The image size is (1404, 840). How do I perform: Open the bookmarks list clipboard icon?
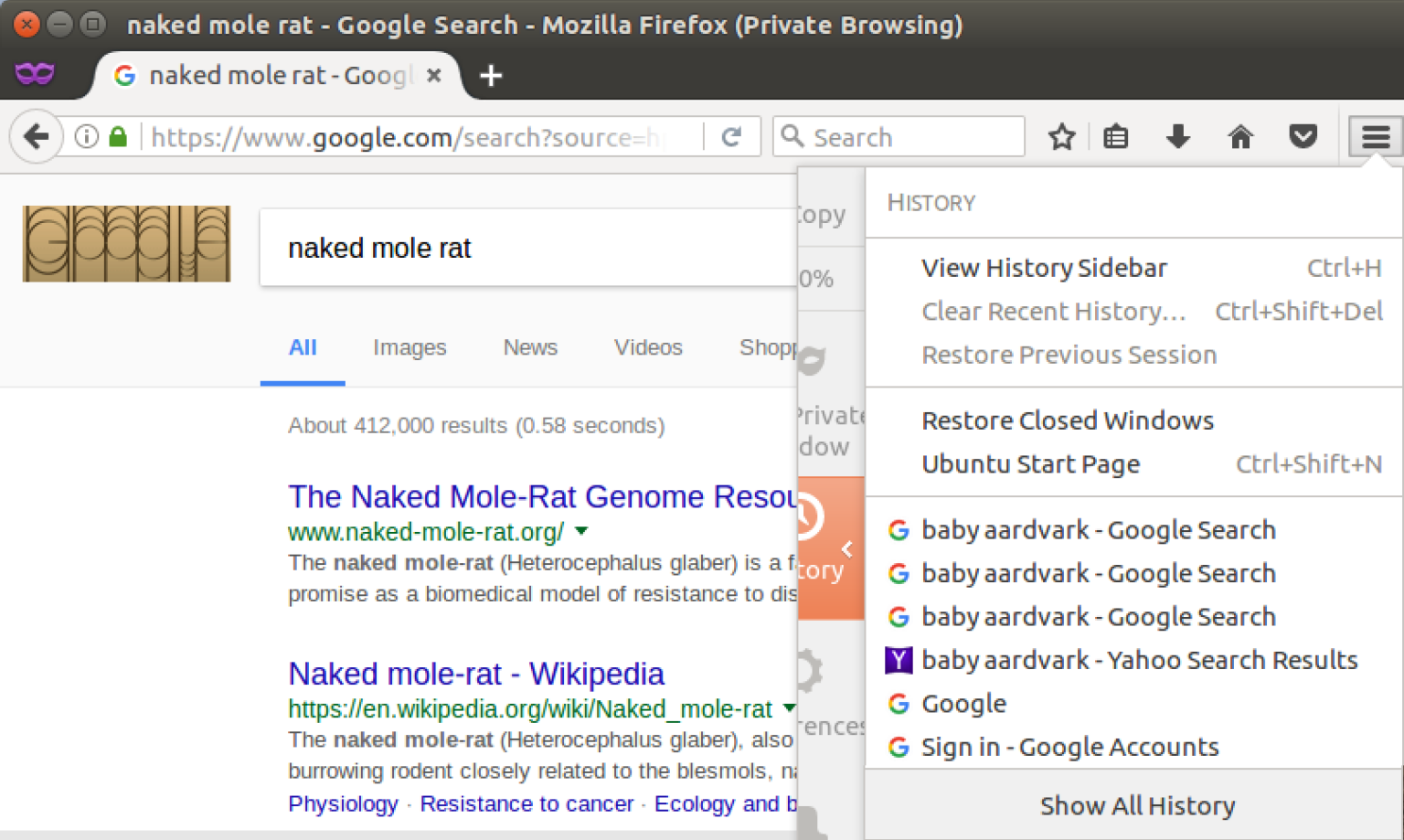1116,136
